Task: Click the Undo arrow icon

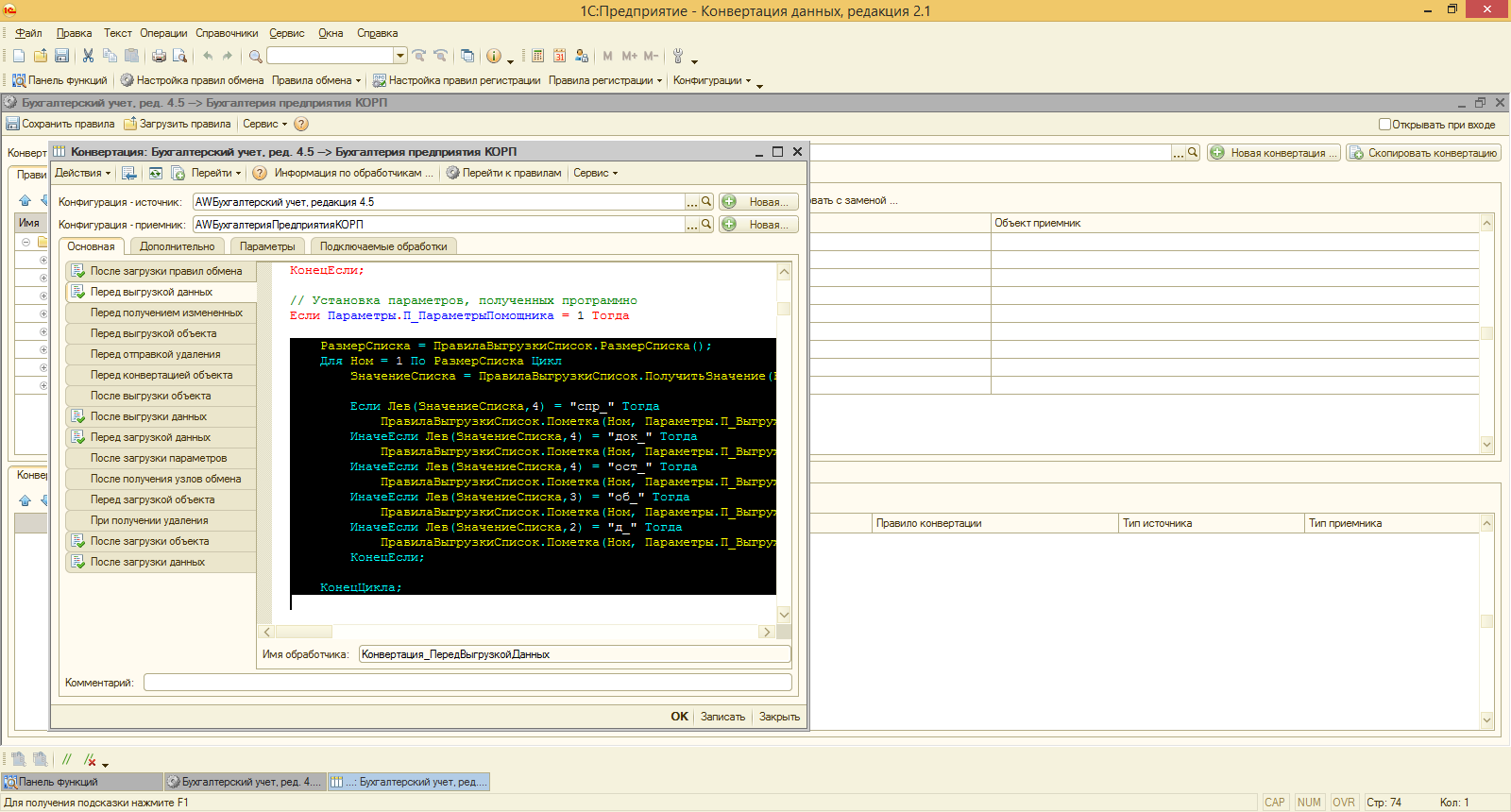Action: coord(207,56)
